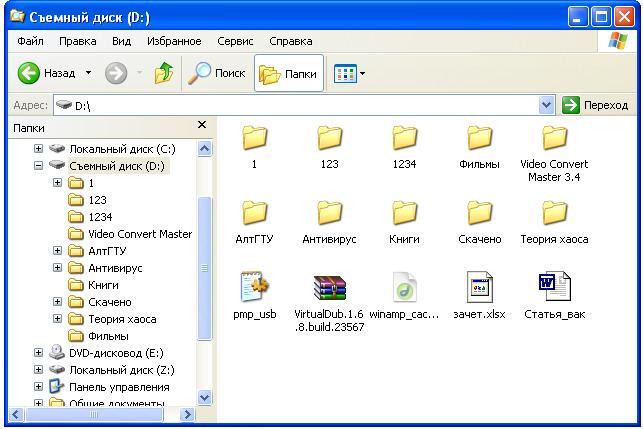This screenshot has width=643, height=429.
Task: Click the tree's horizontal scroll right arrow
Action: [187, 414]
